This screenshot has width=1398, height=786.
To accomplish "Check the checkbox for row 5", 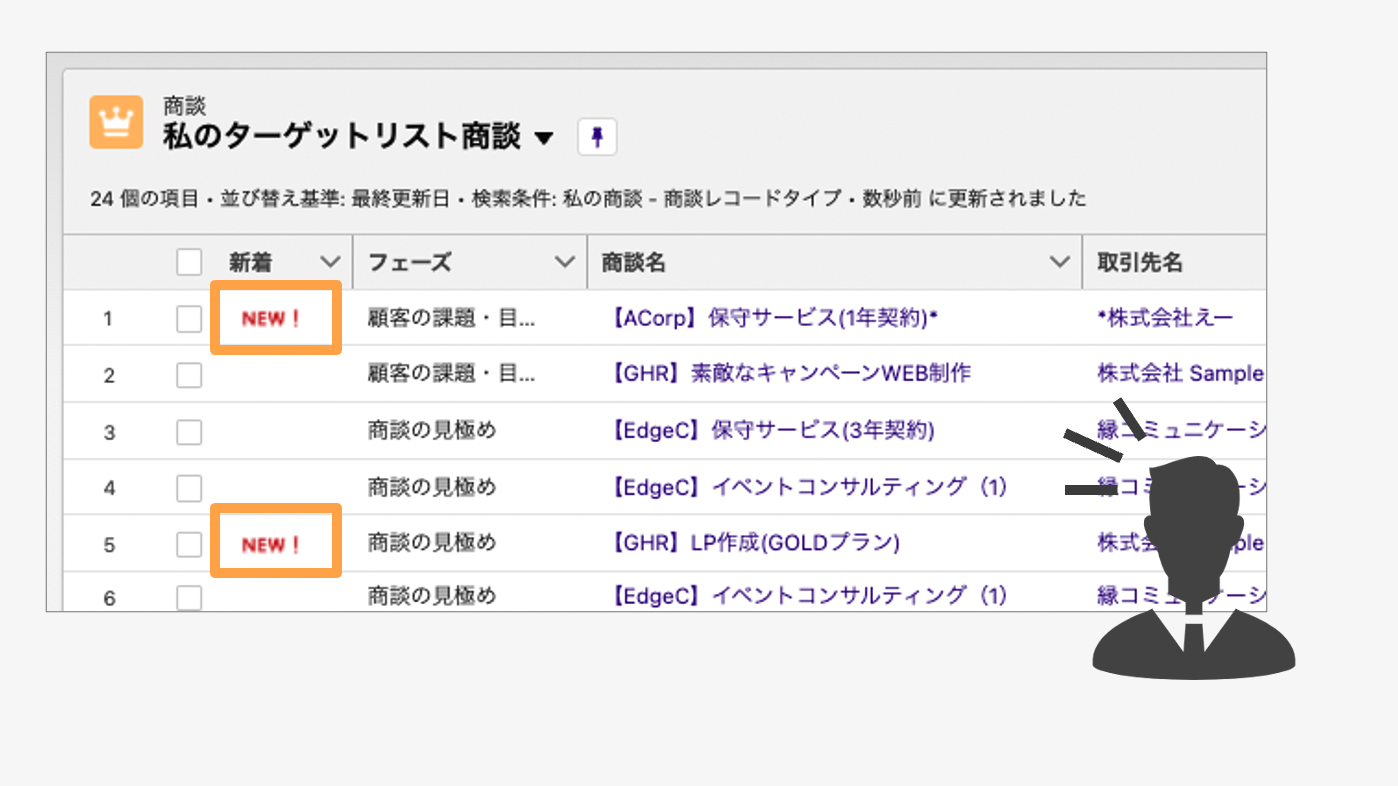I will pyautogui.click(x=189, y=545).
